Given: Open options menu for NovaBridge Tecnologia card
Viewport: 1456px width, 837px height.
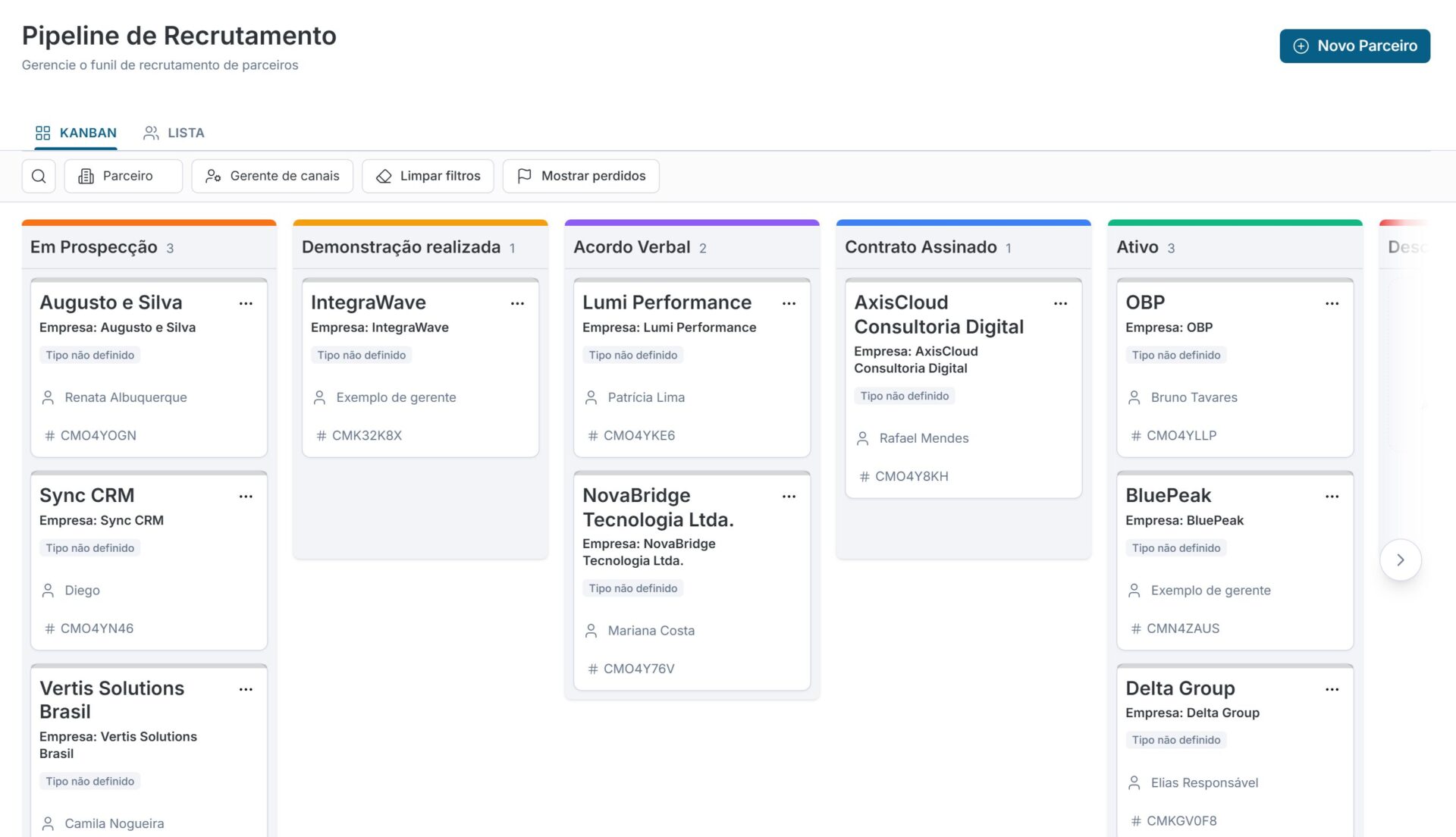Looking at the screenshot, I should point(789,497).
